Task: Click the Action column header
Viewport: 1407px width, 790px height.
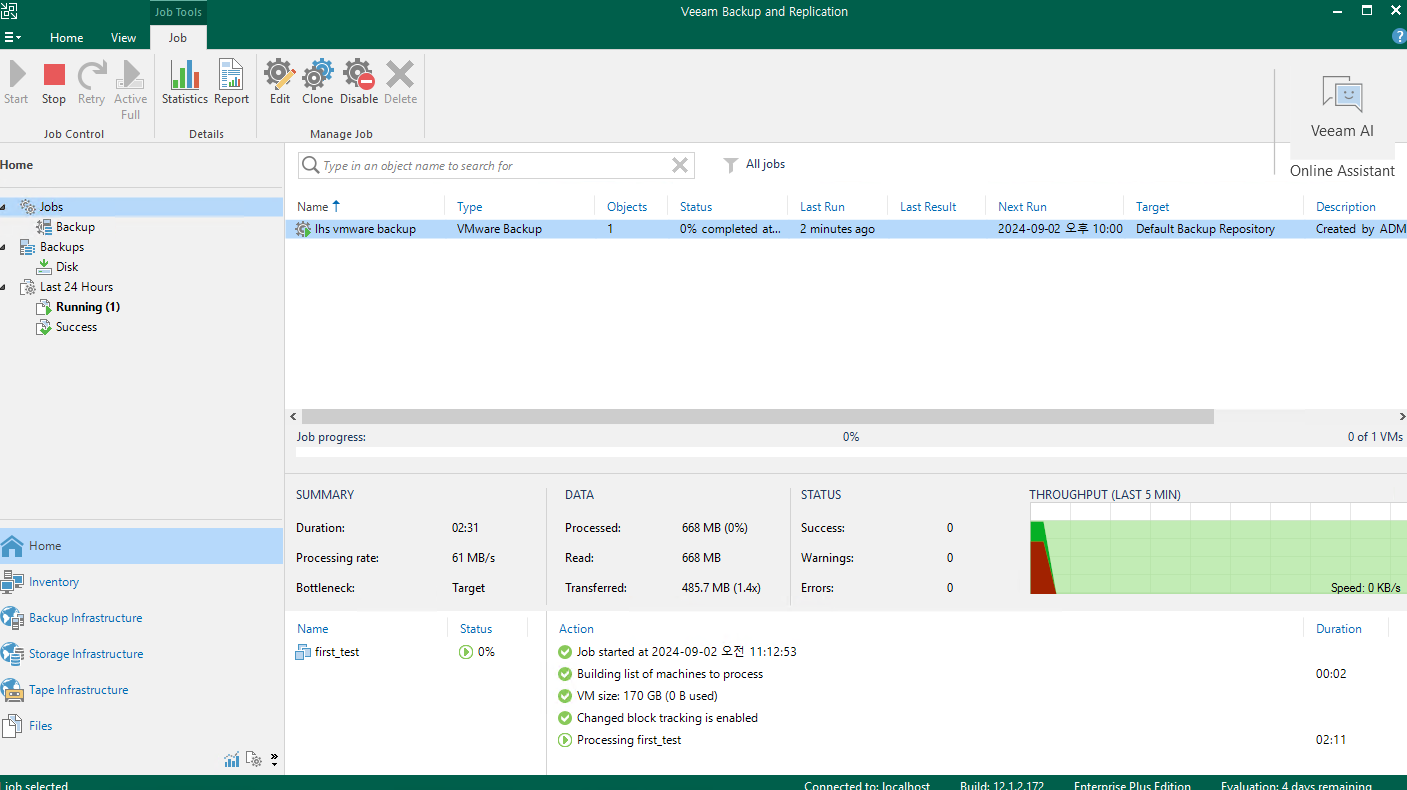Action: (x=576, y=629)
